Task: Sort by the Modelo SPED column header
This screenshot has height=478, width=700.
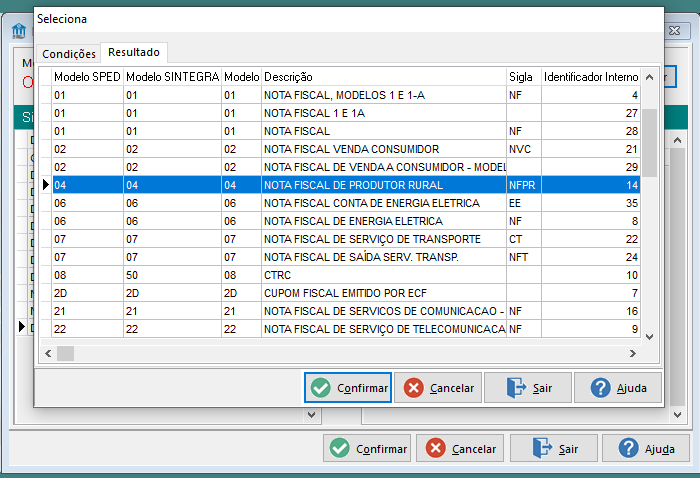Action: [88, 77]
